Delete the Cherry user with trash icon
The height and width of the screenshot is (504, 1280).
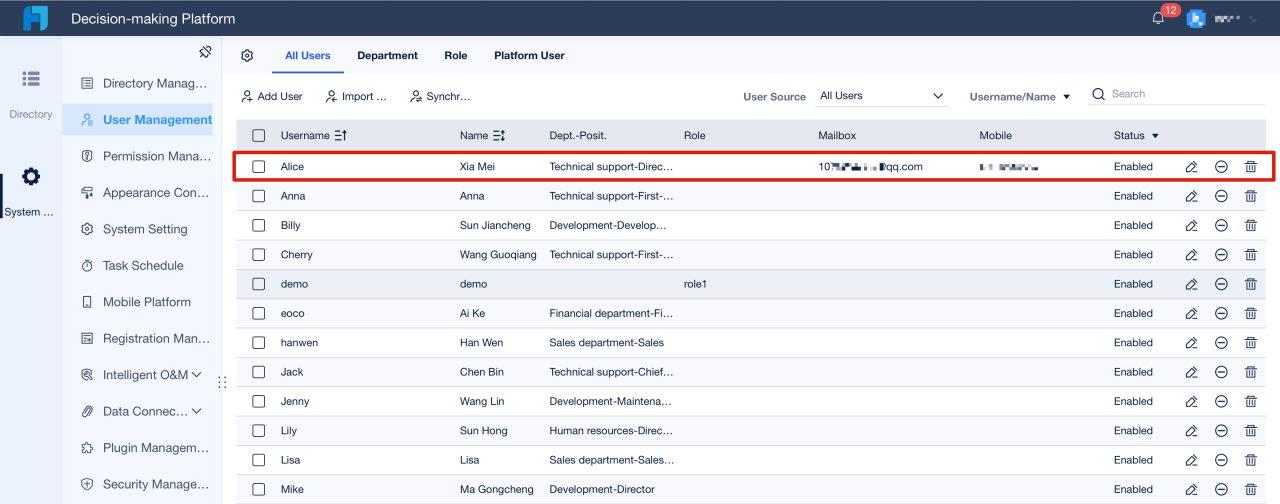1251,255
